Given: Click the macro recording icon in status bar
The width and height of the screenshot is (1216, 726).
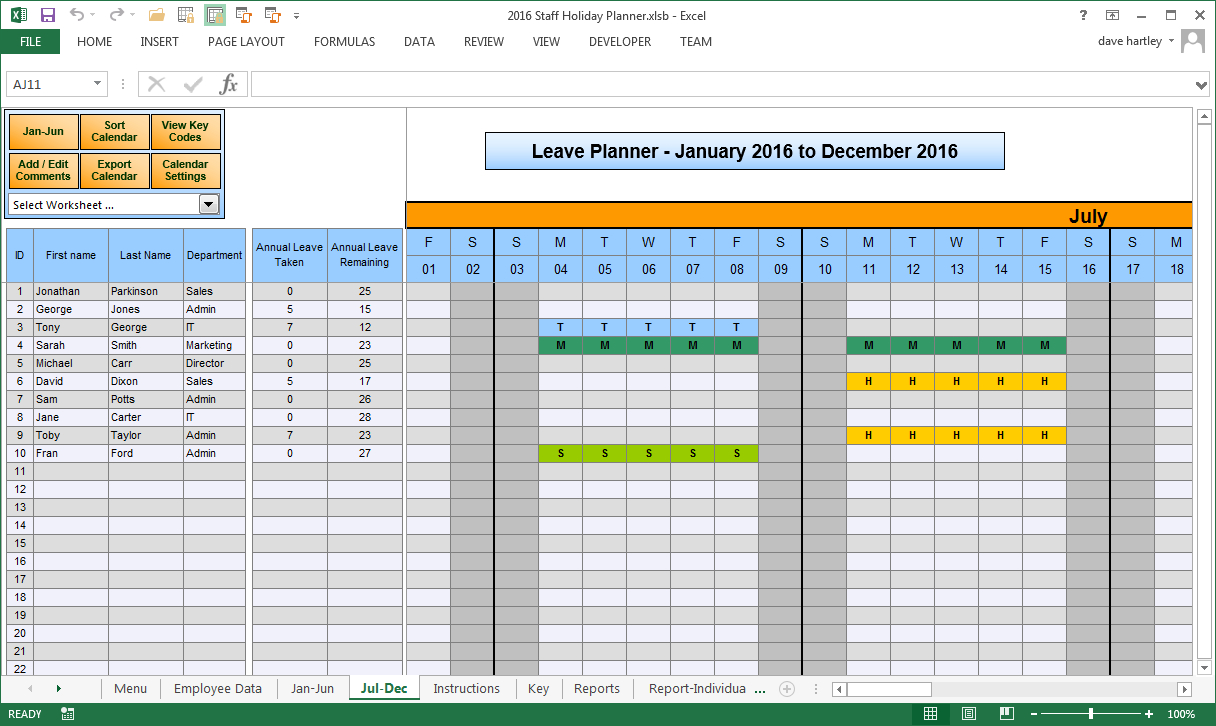Looking at the screenshot, I should pos(68,714).
